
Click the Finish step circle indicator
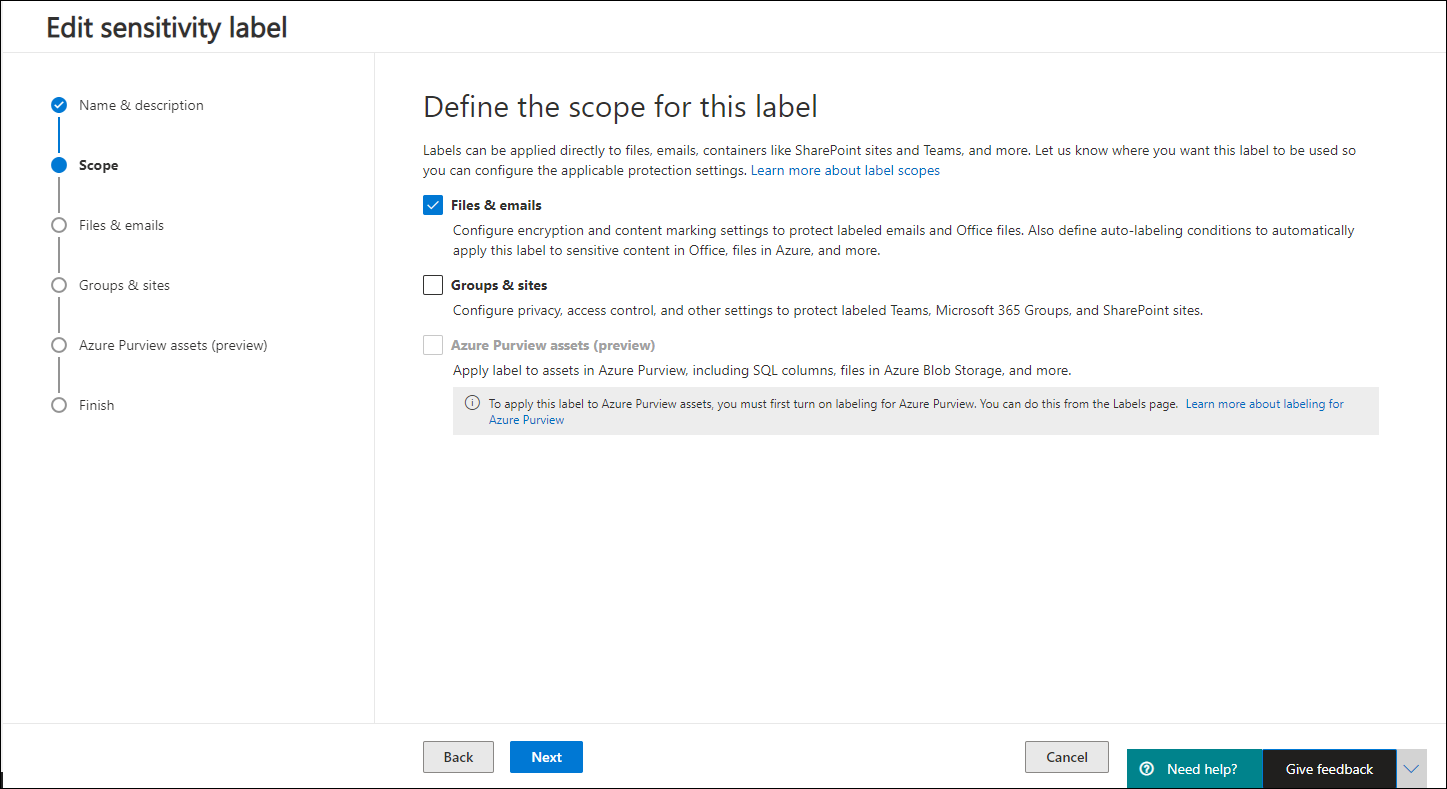[59, 405]
